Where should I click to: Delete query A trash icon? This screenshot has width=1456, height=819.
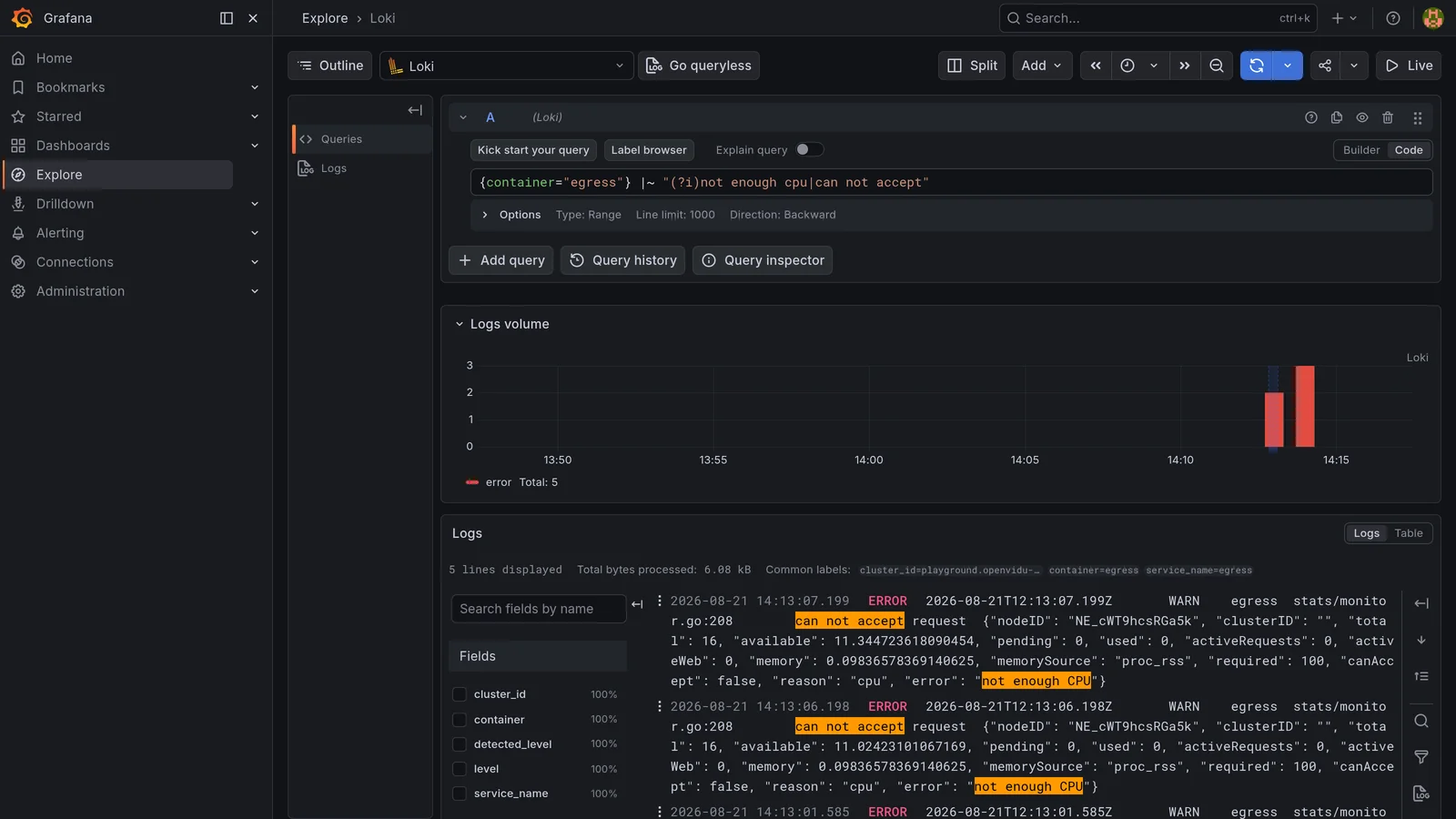(x=1388, y=117)
